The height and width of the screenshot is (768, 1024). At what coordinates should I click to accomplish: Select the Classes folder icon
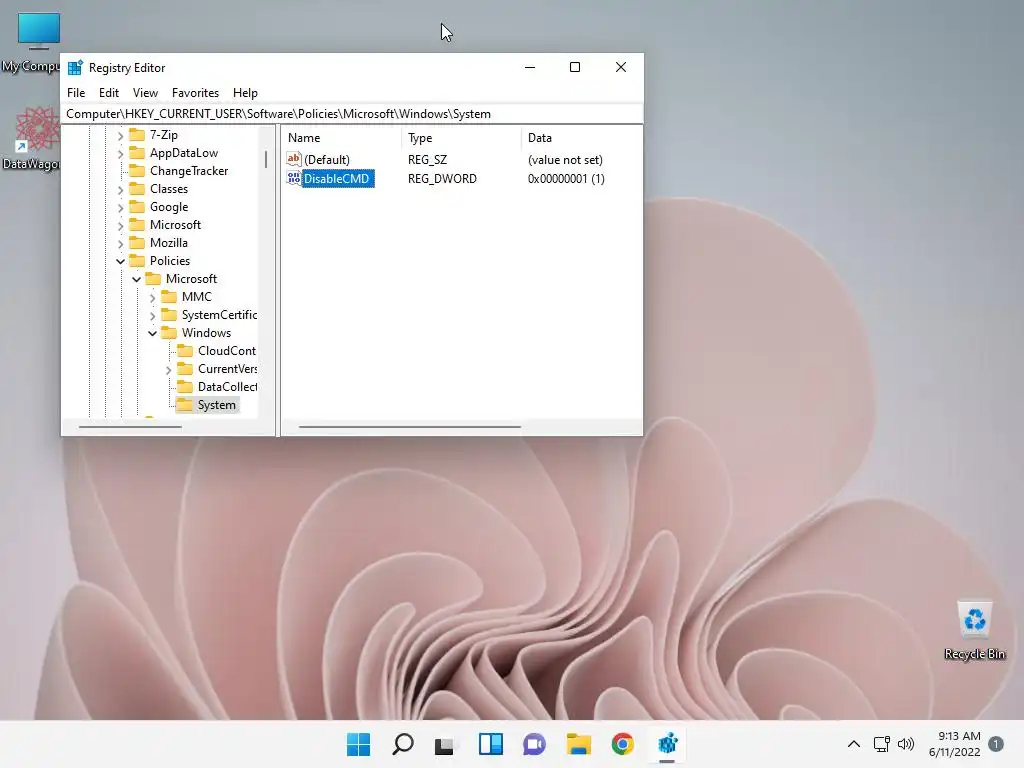pos(137,189)
